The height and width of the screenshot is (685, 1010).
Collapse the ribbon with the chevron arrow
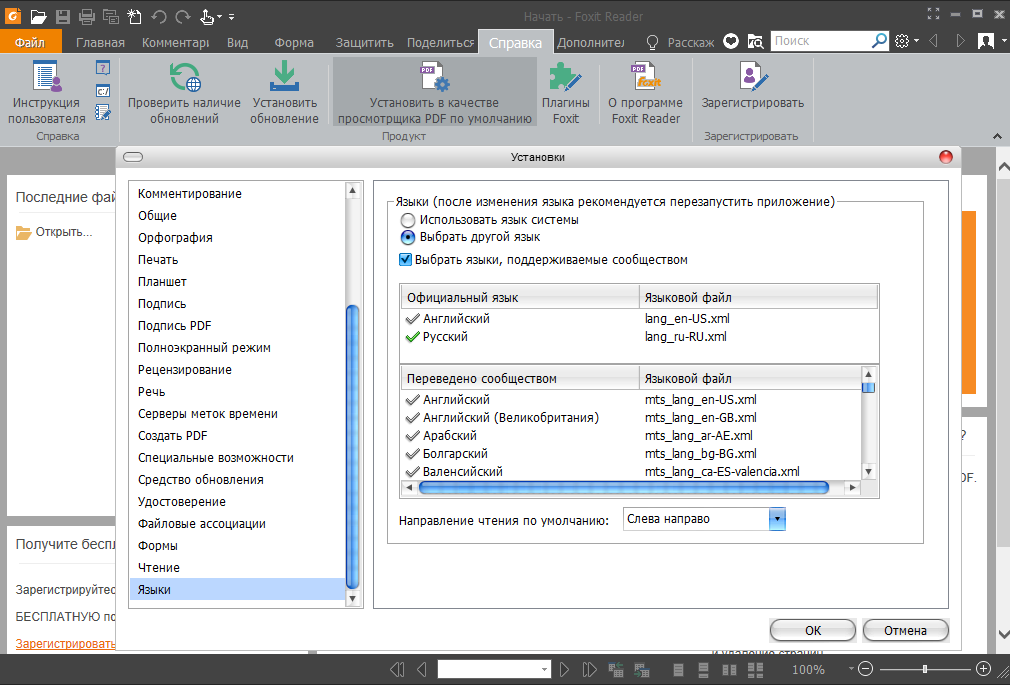(x=997, y=136)
